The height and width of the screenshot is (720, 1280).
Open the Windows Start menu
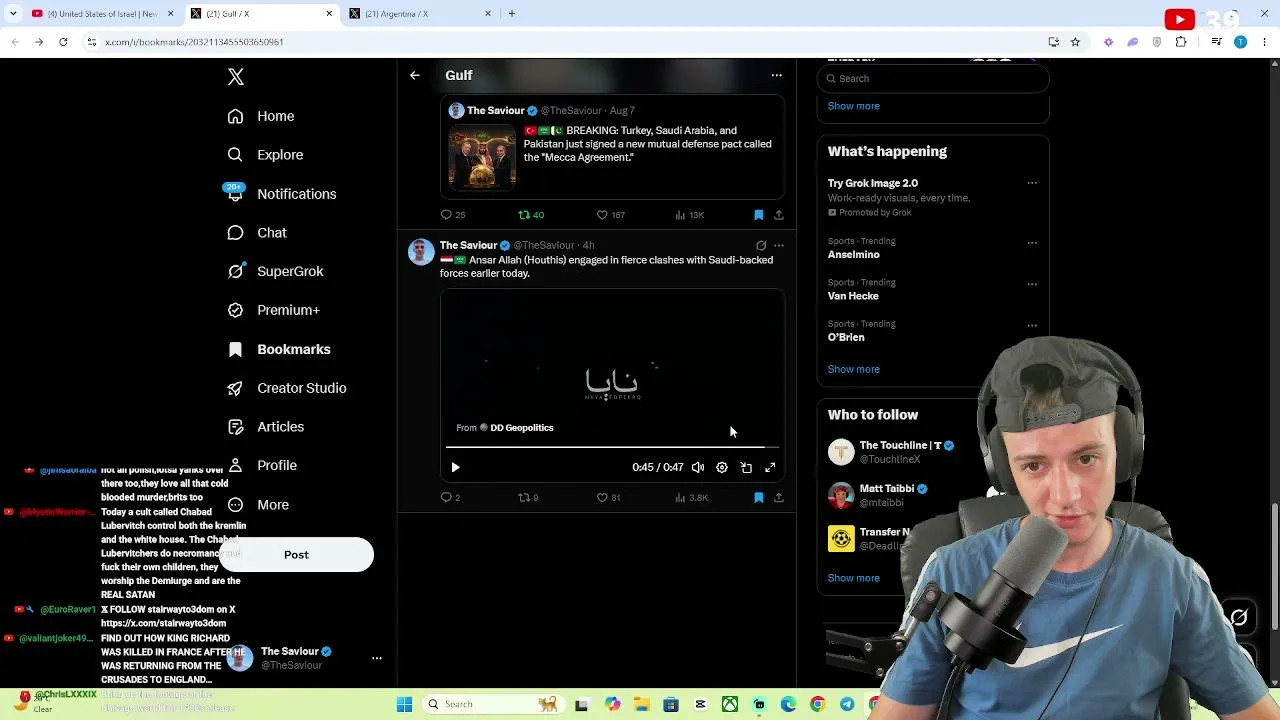405,705
